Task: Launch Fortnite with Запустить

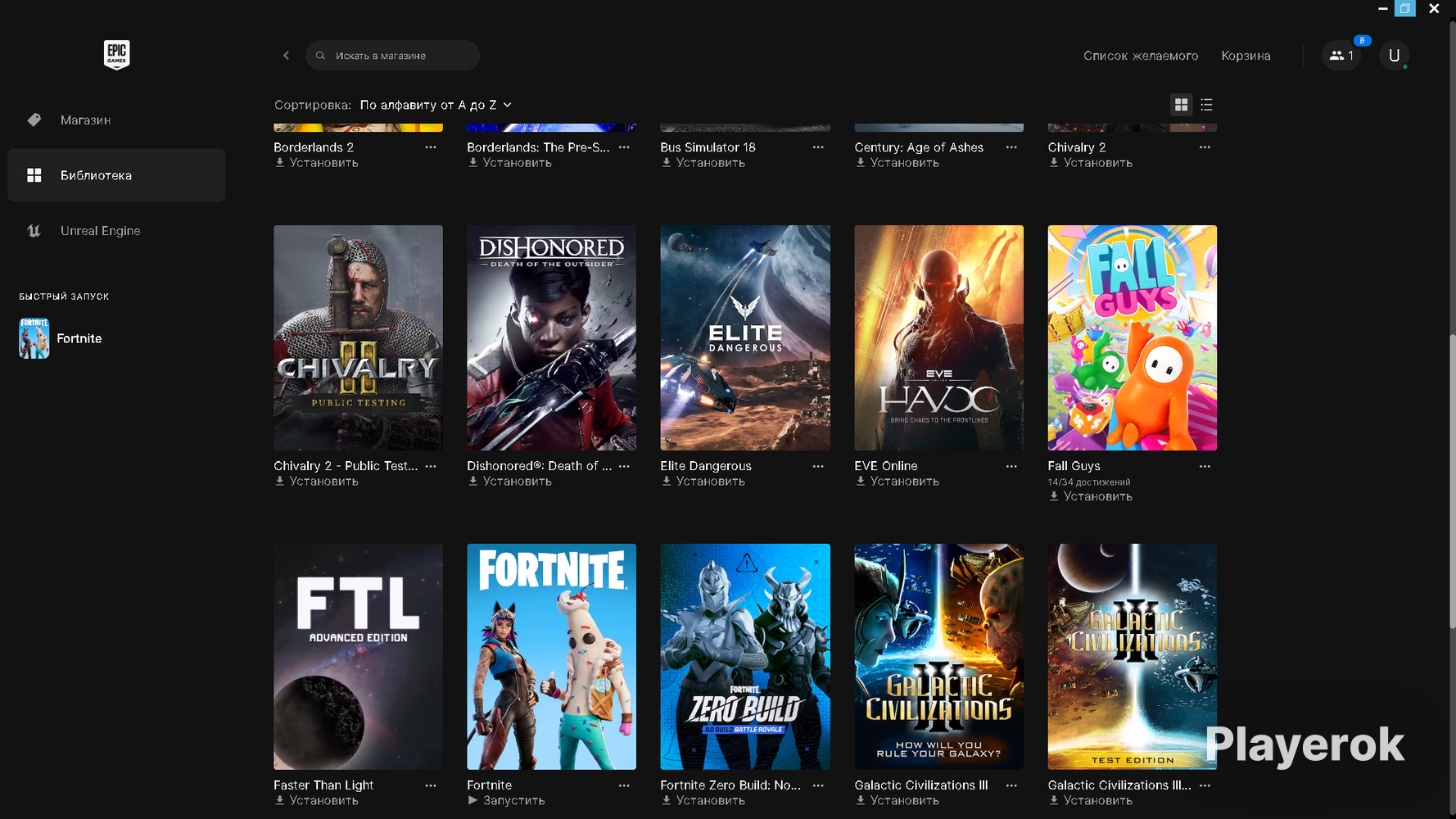Action: pyautogui.click(x=506, y=801)
